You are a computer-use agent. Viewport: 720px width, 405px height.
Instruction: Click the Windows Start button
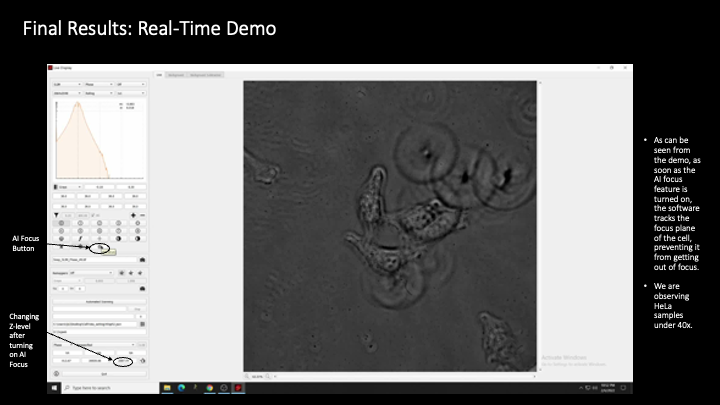[x=53, y=387]
